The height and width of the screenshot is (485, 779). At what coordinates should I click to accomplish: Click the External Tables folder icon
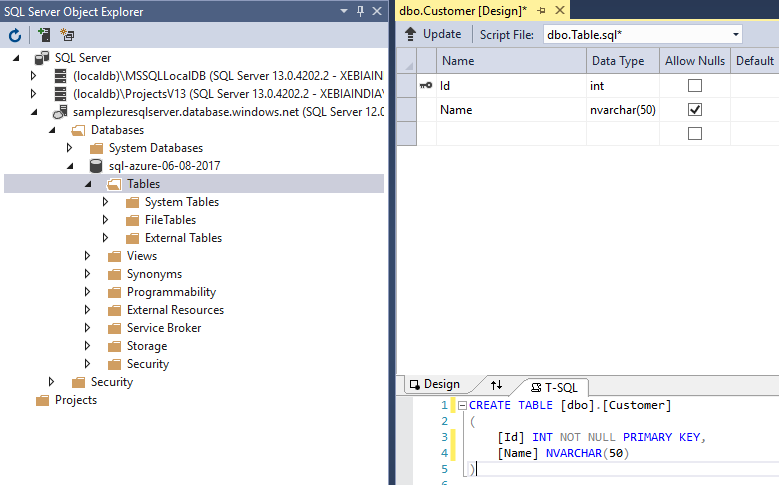tap(132, 238)
